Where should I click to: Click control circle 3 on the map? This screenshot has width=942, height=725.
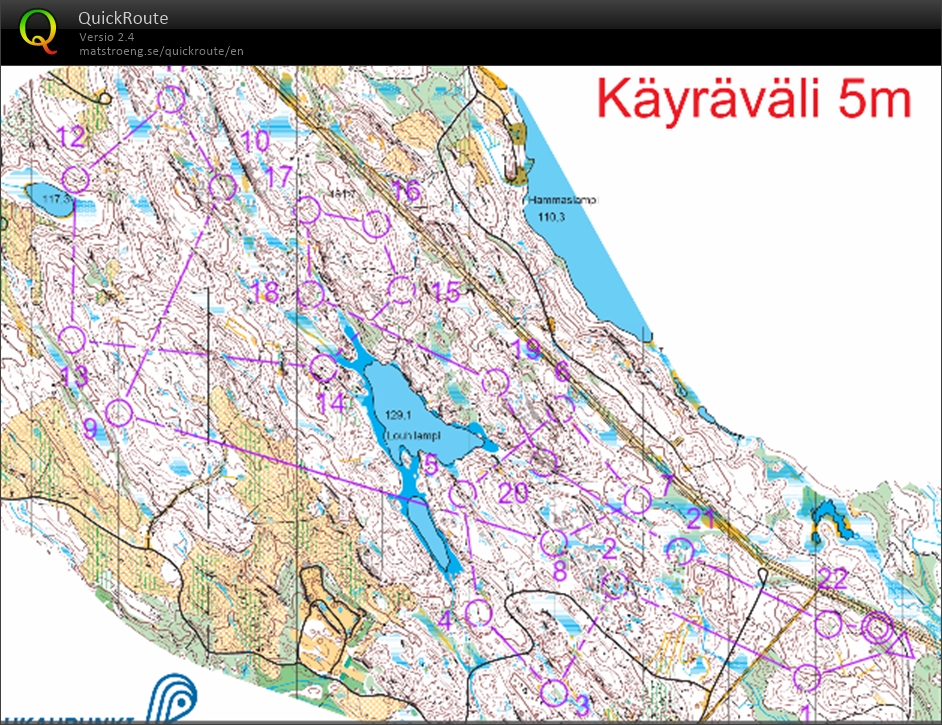(x=553, y=691)
